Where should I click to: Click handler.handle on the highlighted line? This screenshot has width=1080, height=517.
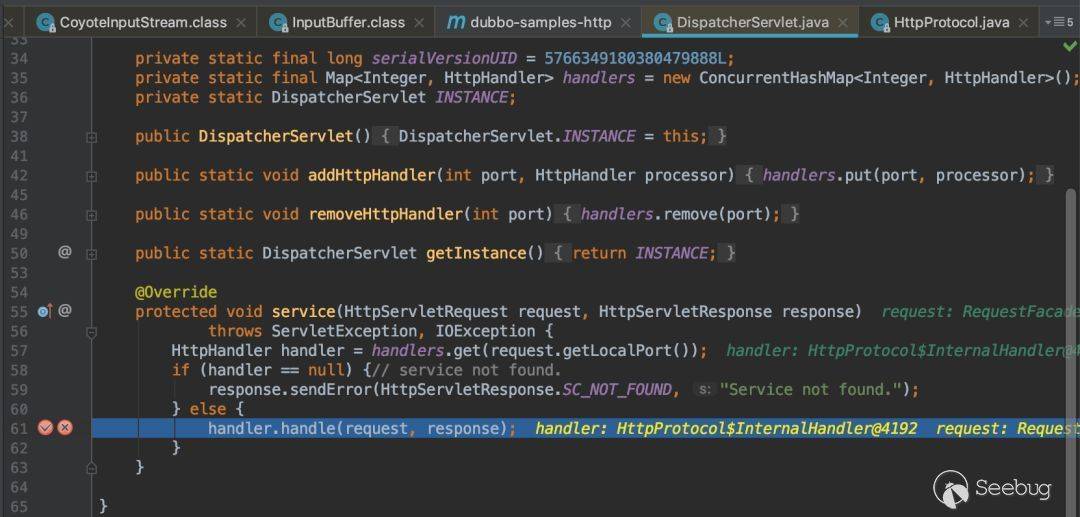point(272,429)
